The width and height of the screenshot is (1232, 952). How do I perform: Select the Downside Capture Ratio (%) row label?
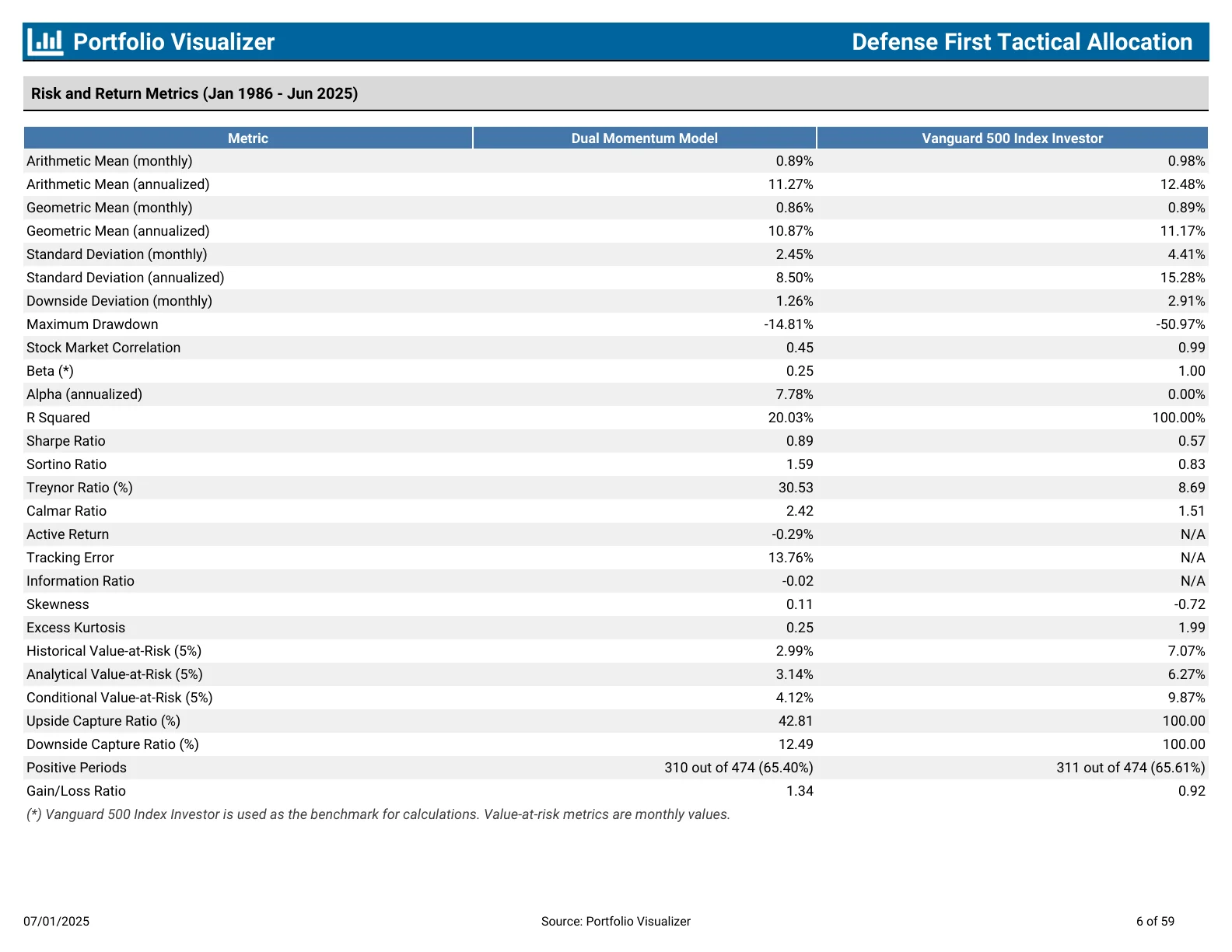click(113, 744)
